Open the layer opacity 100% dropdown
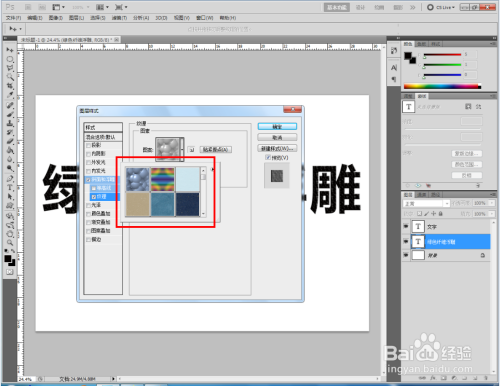Image resolution: width=500 pixels, height=386 pixels. pos(492,203)
